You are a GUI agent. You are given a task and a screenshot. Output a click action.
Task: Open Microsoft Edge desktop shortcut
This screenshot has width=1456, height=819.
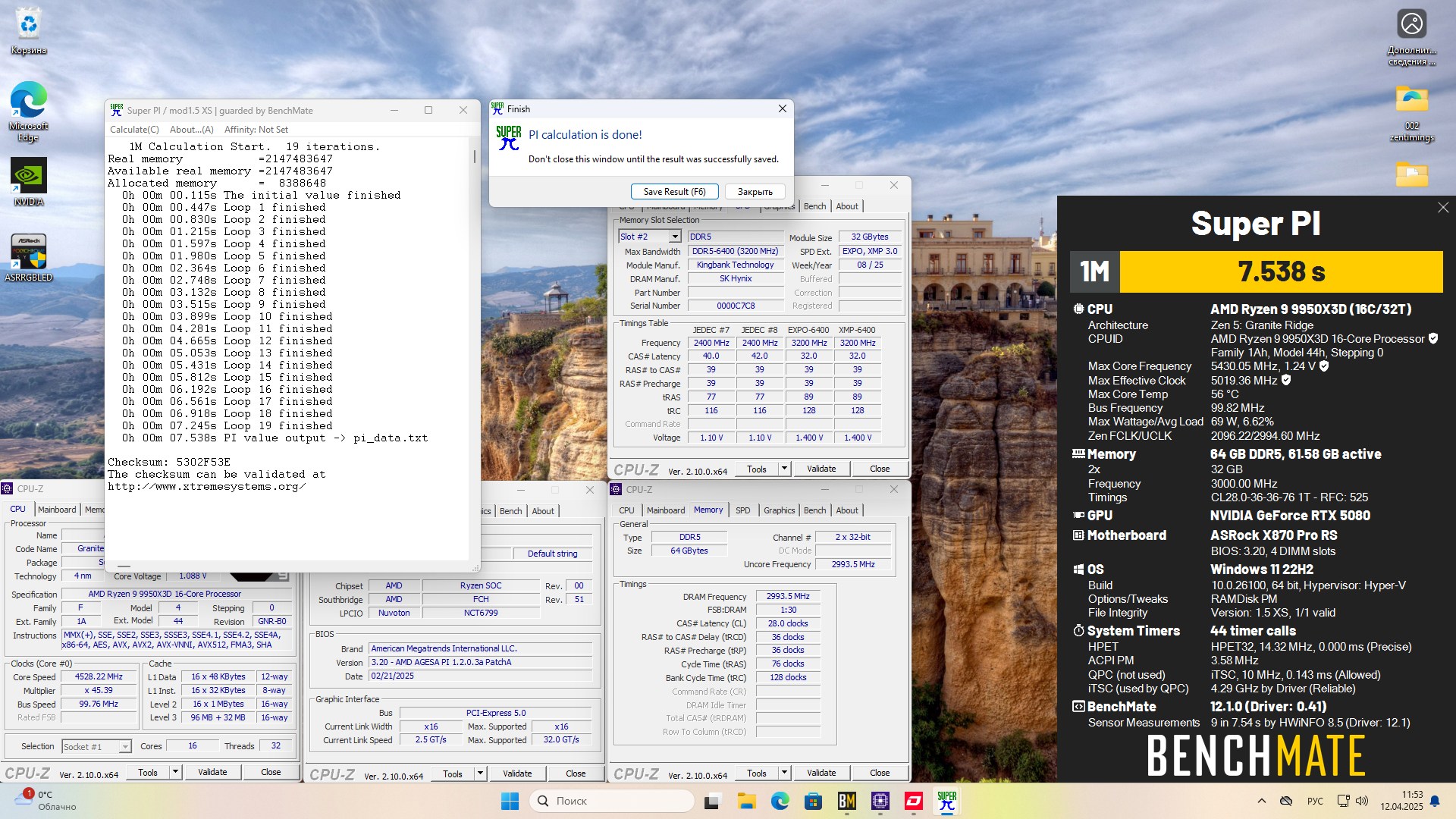(x=29, y=111)
